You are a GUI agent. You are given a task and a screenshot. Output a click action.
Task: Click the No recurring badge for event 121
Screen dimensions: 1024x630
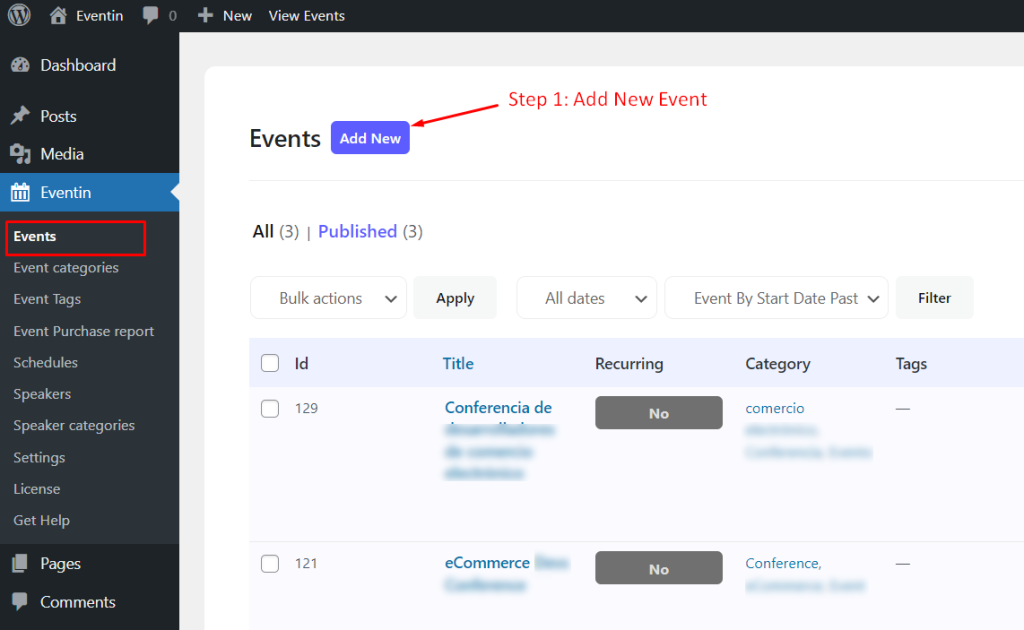point(659,568)
